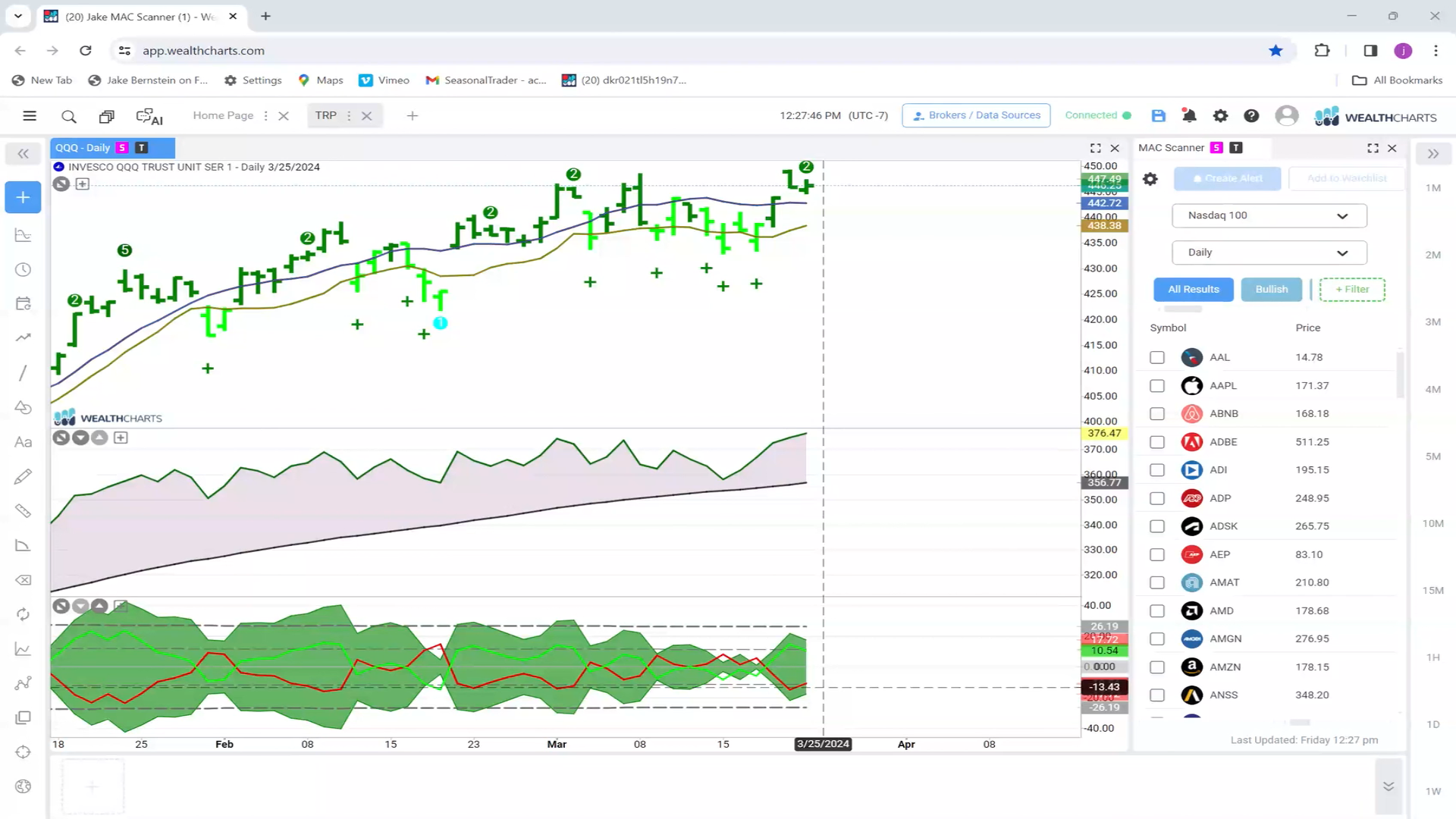Image resolution: width=1456 pixels, height=819 pixels.
Task: Check the AAPL row checkbox
Action: tap(1157, 385)
